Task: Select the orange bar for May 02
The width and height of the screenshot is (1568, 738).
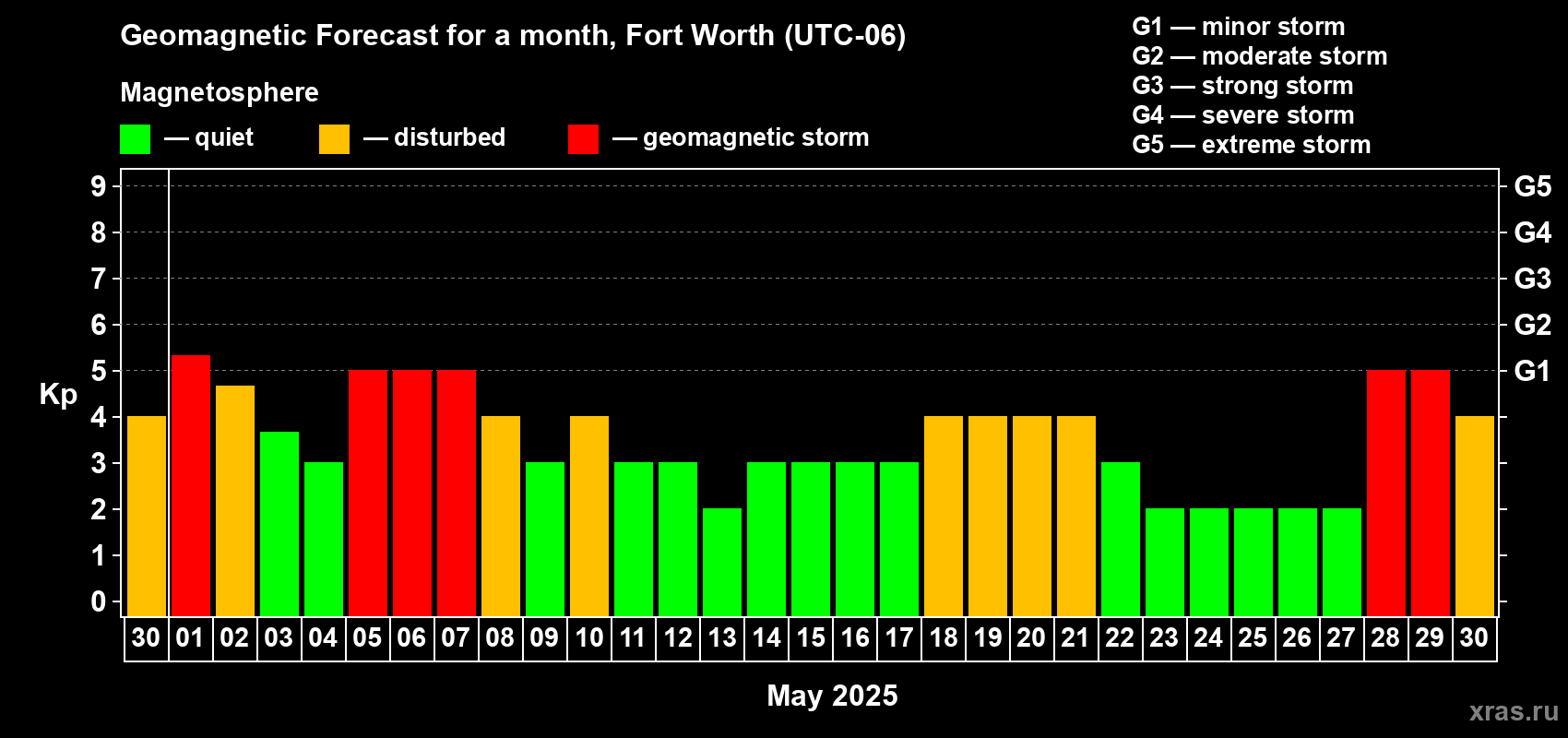Action: [235, 501]
